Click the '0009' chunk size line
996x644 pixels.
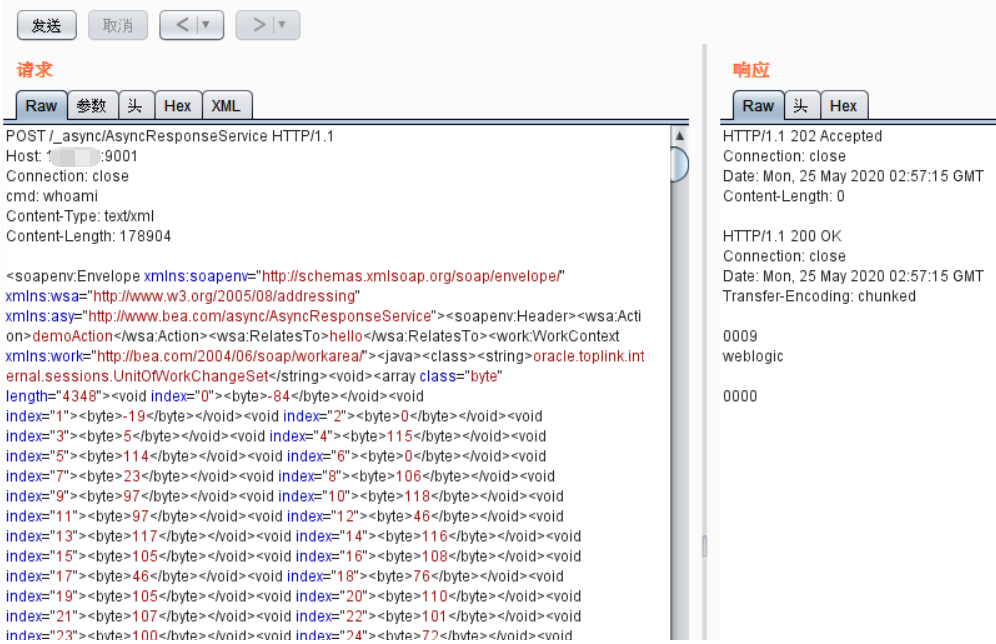pyautogui.click(x=740, y=337)
